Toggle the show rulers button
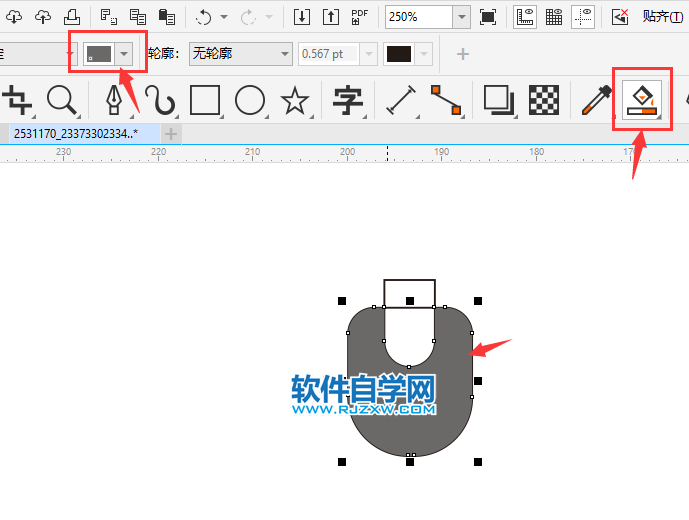 (525, 17)
